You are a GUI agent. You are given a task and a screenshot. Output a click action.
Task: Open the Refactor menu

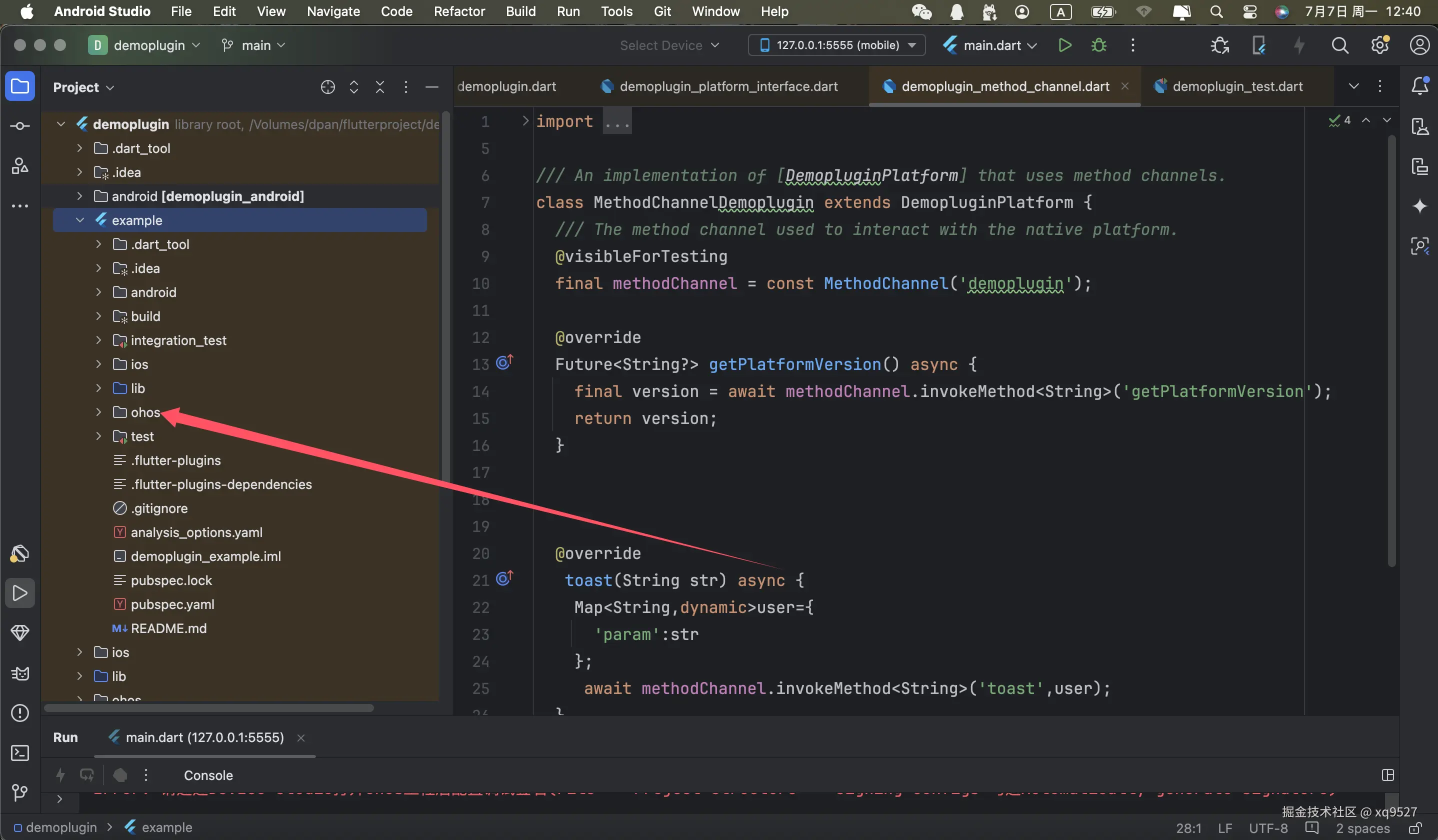tap(459, 11)
